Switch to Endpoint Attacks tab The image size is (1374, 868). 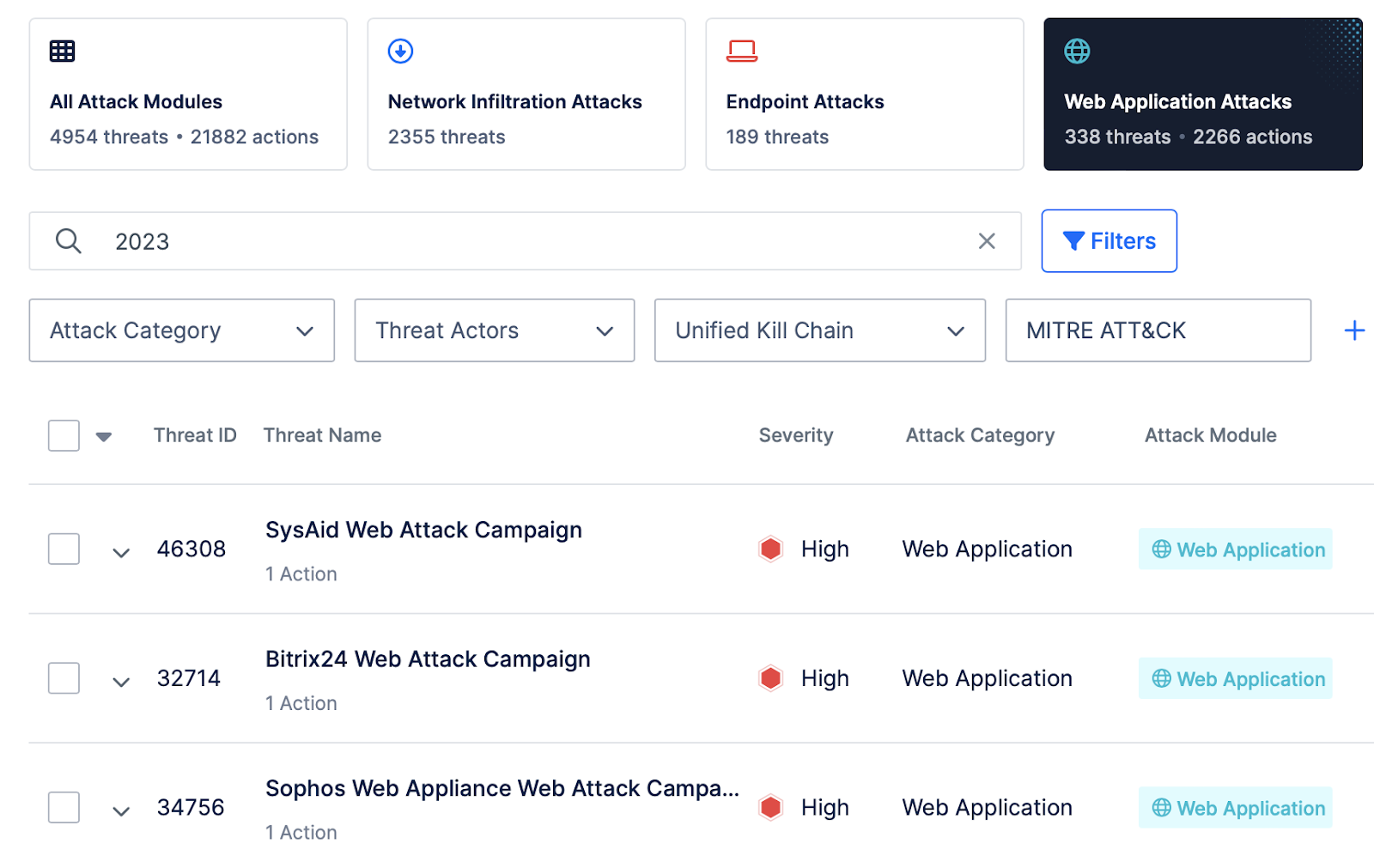coord(864,94)
